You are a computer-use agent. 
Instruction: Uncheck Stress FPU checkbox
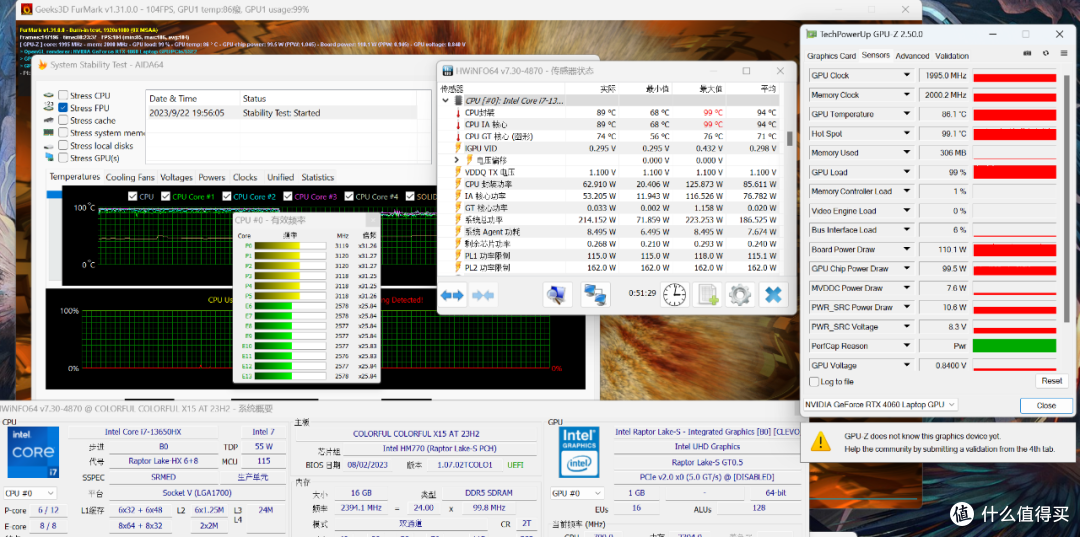click(x=63, y=108)
